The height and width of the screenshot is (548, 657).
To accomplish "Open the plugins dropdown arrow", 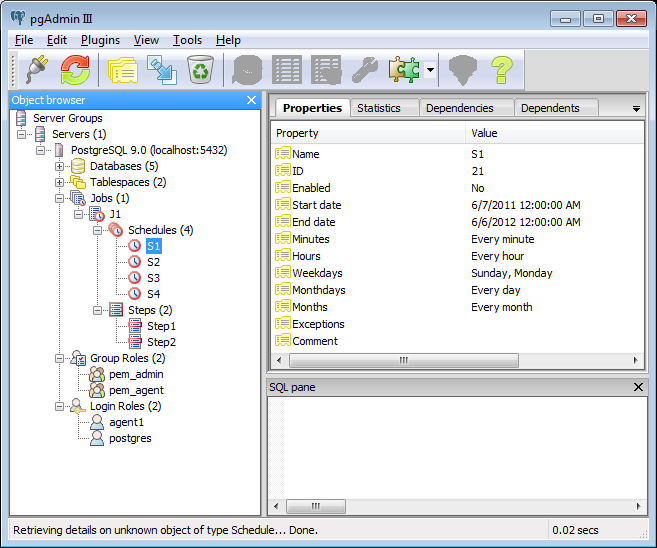I will 430,70.
